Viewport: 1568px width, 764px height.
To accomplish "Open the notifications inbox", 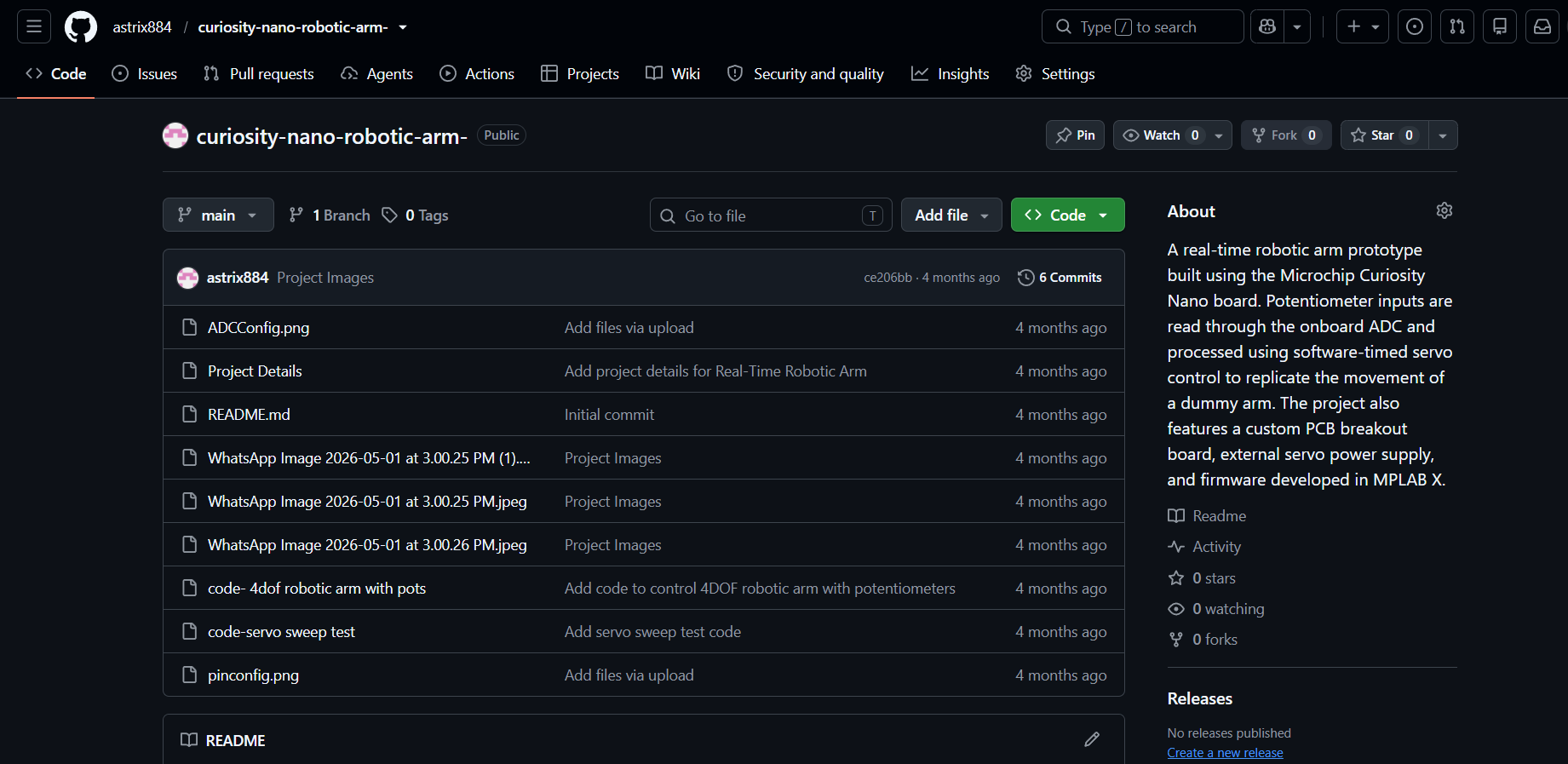I will point(1542,26).
